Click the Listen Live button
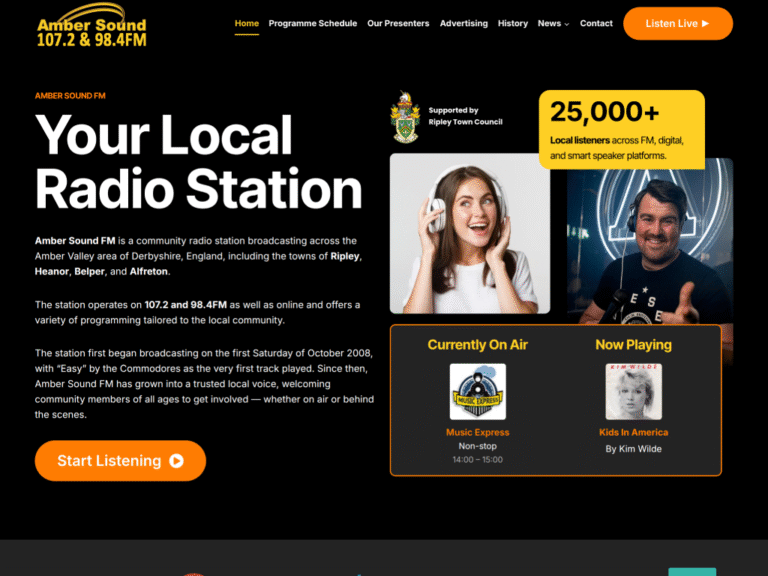The height and width of the screenshot is (576, 768). [678, 24]
